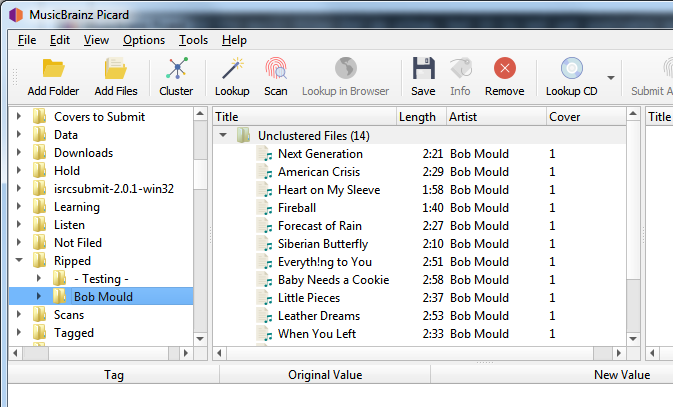This screenshot has height=407, width=673.
Task: Open the View menu
Action: click(96, 40)
